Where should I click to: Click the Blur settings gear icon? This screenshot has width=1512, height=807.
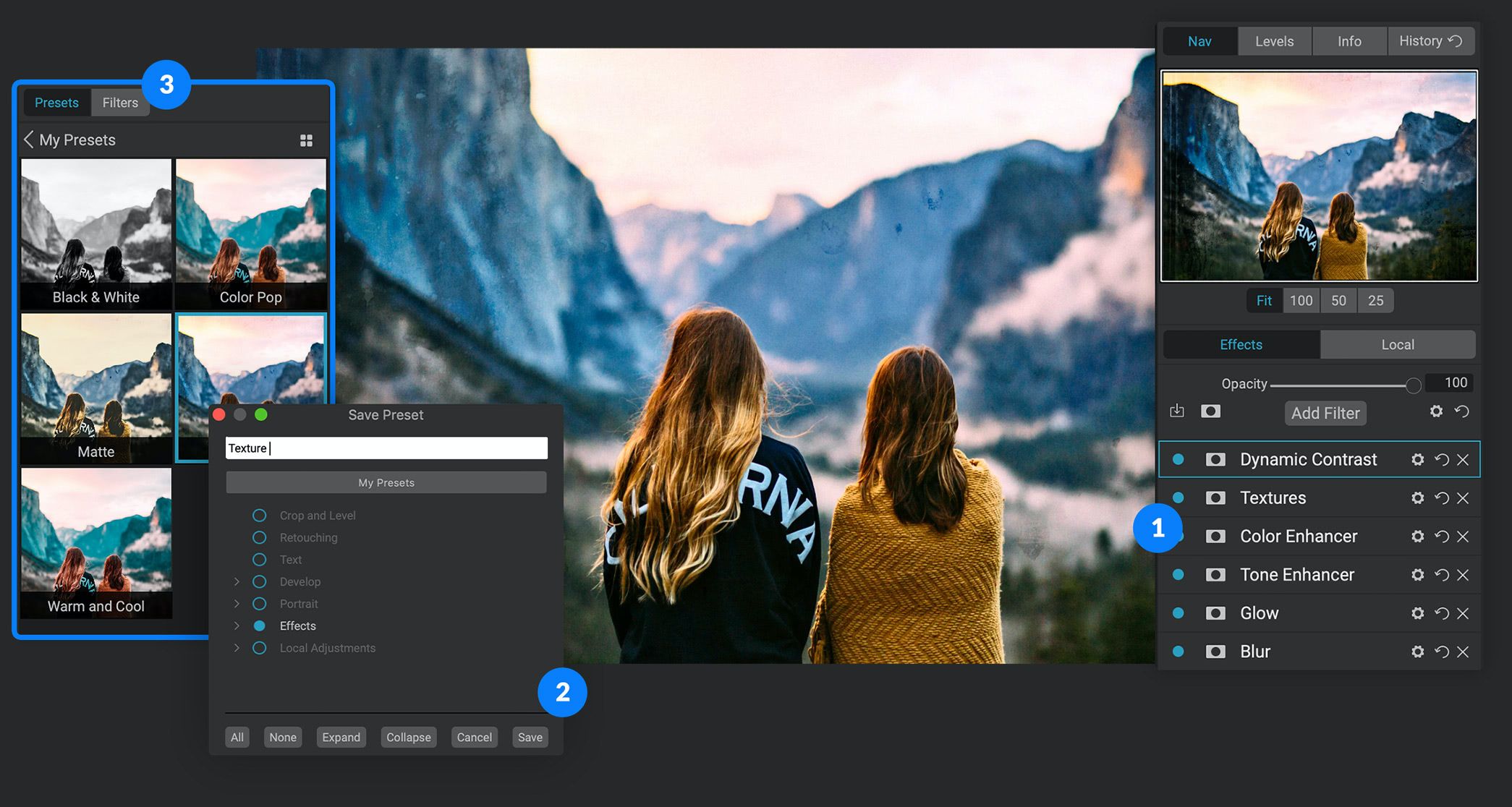pyautogui.click(x=1417, y=651)
